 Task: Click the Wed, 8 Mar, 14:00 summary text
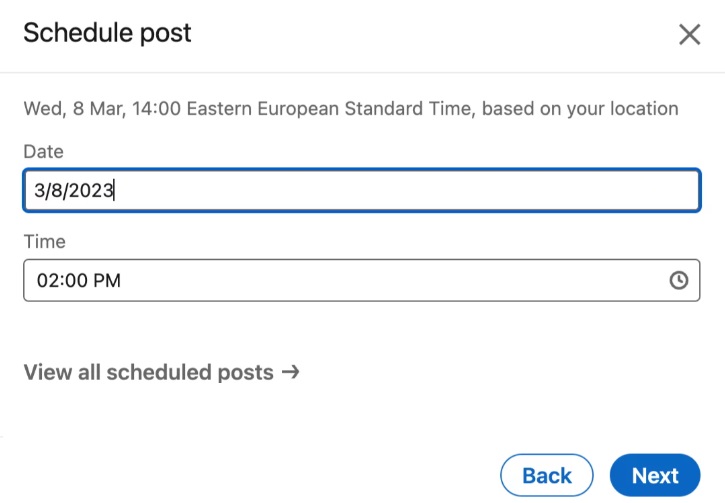tap(102, 109)
